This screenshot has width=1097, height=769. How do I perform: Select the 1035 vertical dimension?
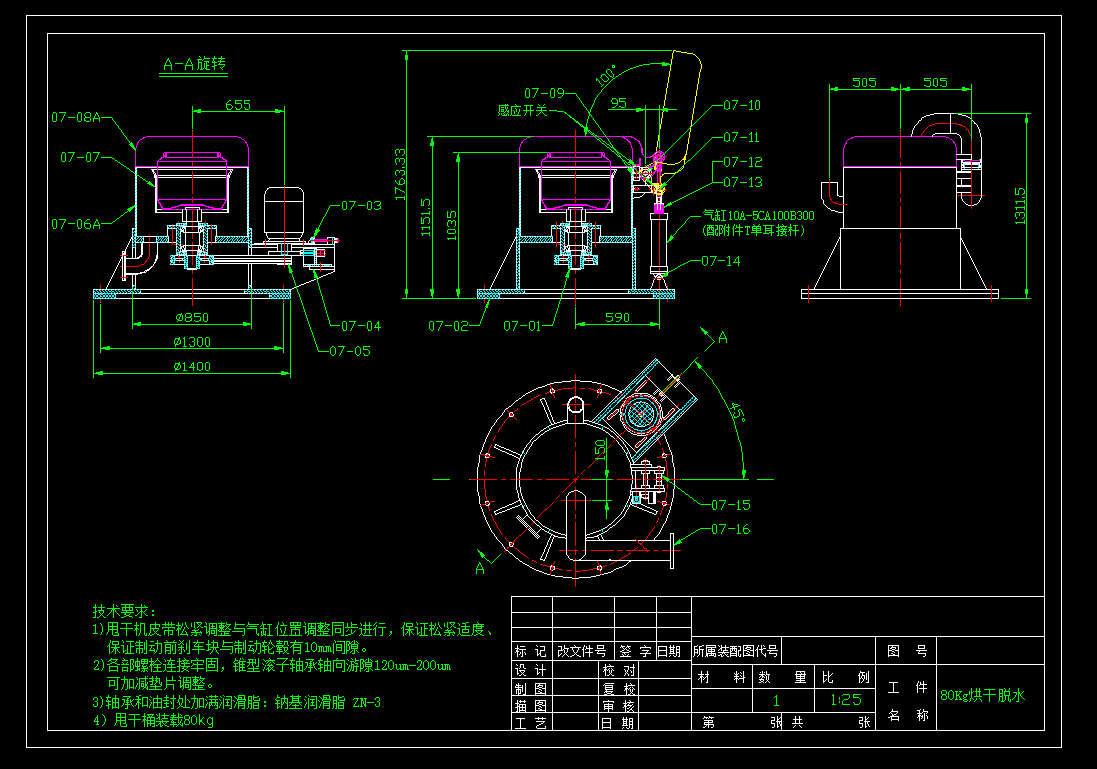click(x=452, y=225)
